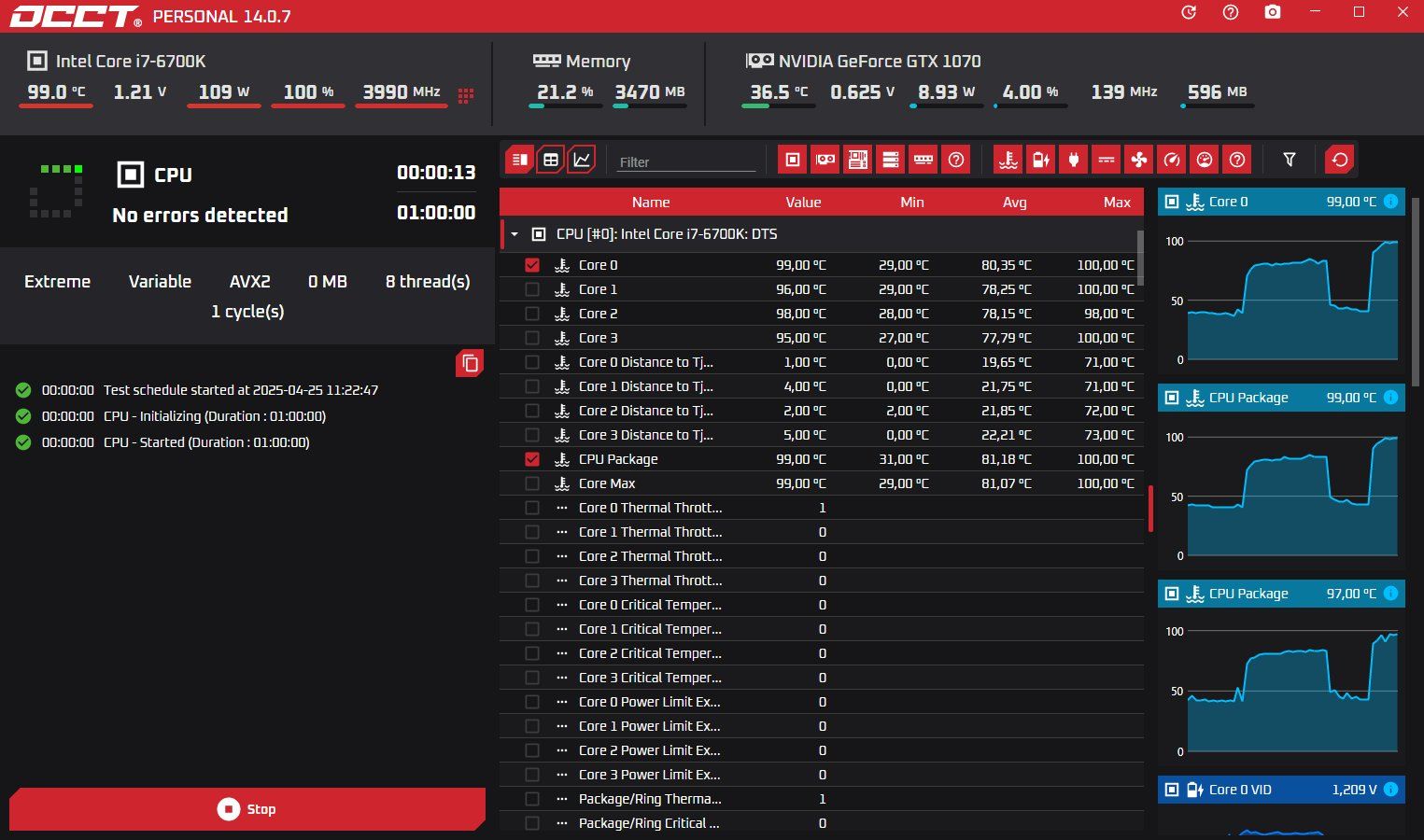This screenshot has width=1424, height=840.
Task: Switch to the table view icon
Action: click(551, 160)
